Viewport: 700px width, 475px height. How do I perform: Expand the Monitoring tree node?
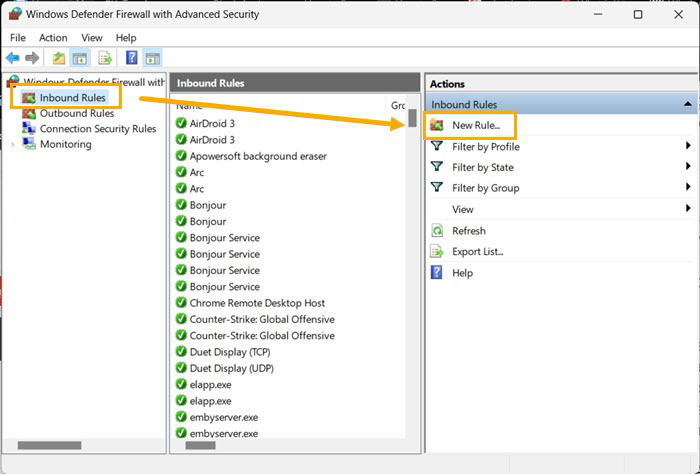13,144
